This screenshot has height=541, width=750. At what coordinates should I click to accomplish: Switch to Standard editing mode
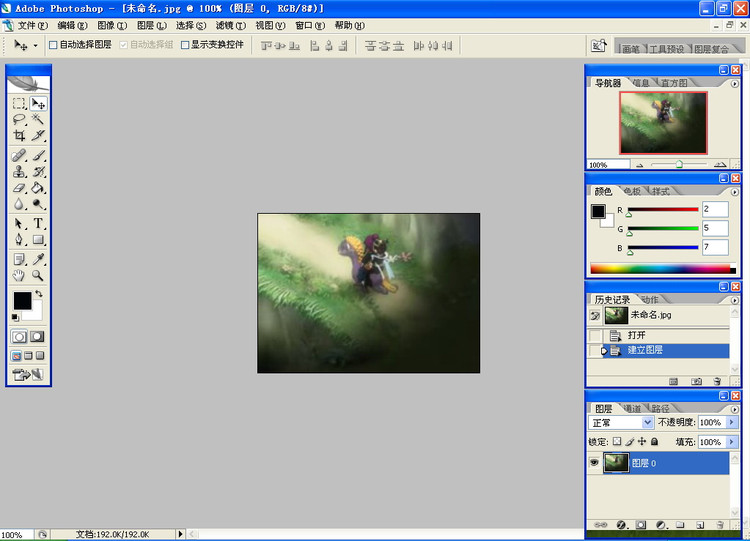19,337
